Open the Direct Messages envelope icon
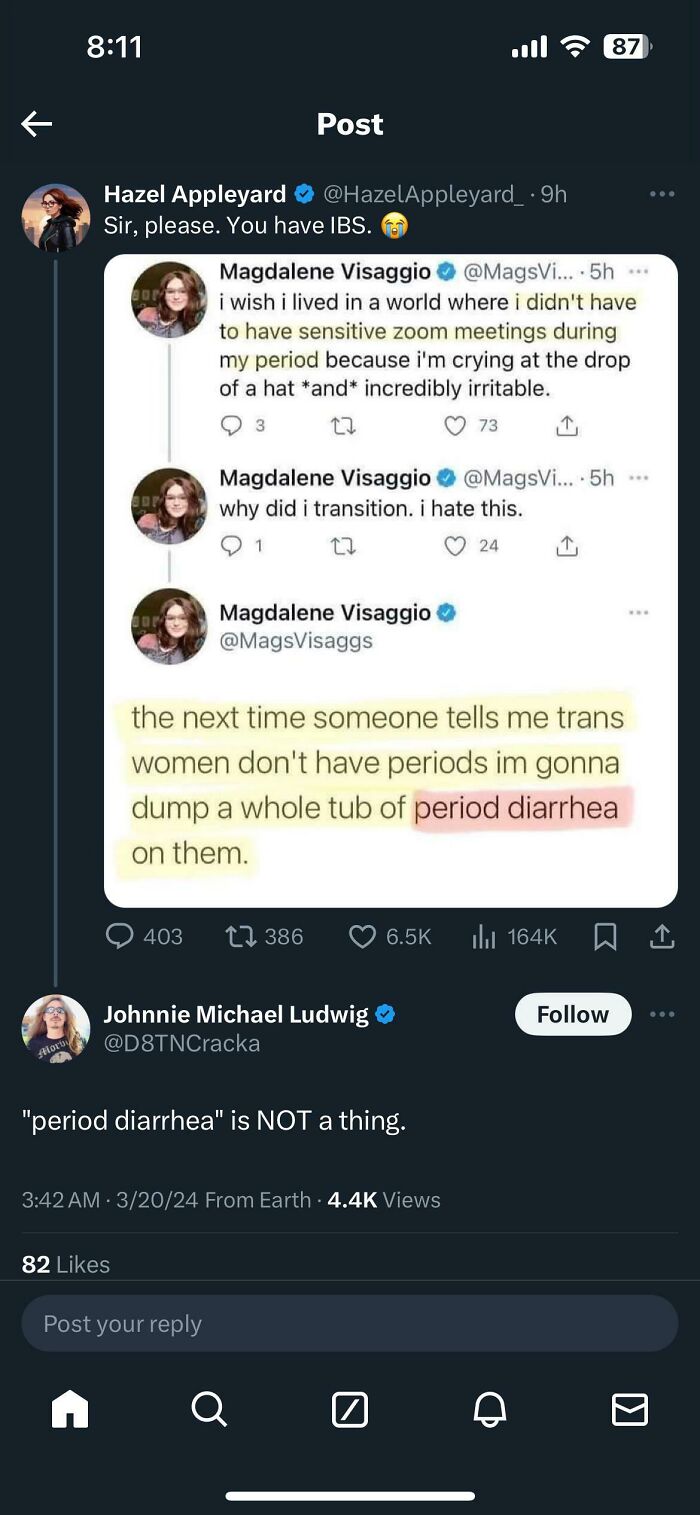The height and width of the screenshot is (1515, 700). pyautogui.click(x=630, y=1410)
